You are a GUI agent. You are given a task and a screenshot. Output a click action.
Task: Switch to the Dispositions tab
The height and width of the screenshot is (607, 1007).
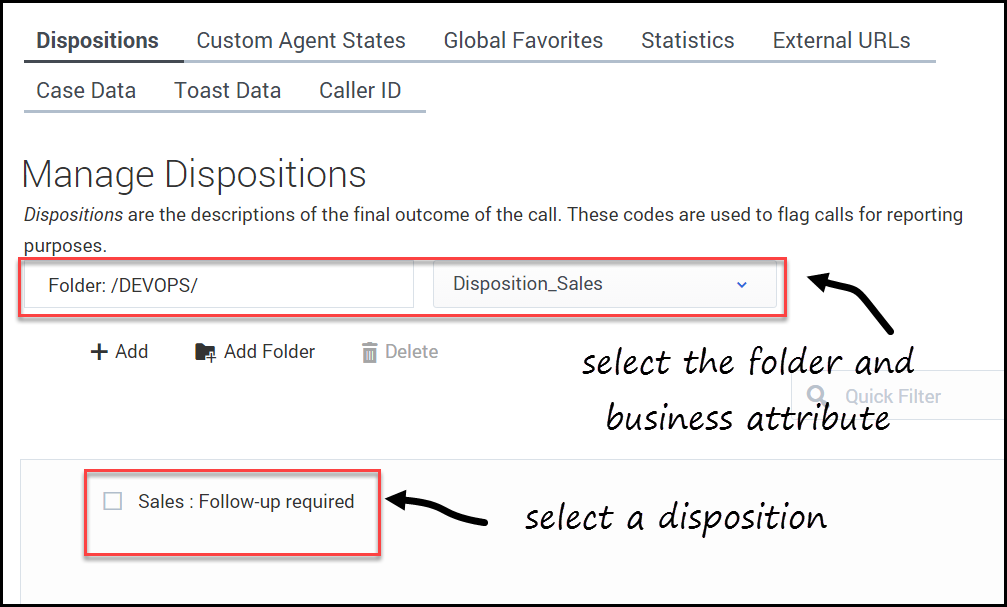point(98,41)
